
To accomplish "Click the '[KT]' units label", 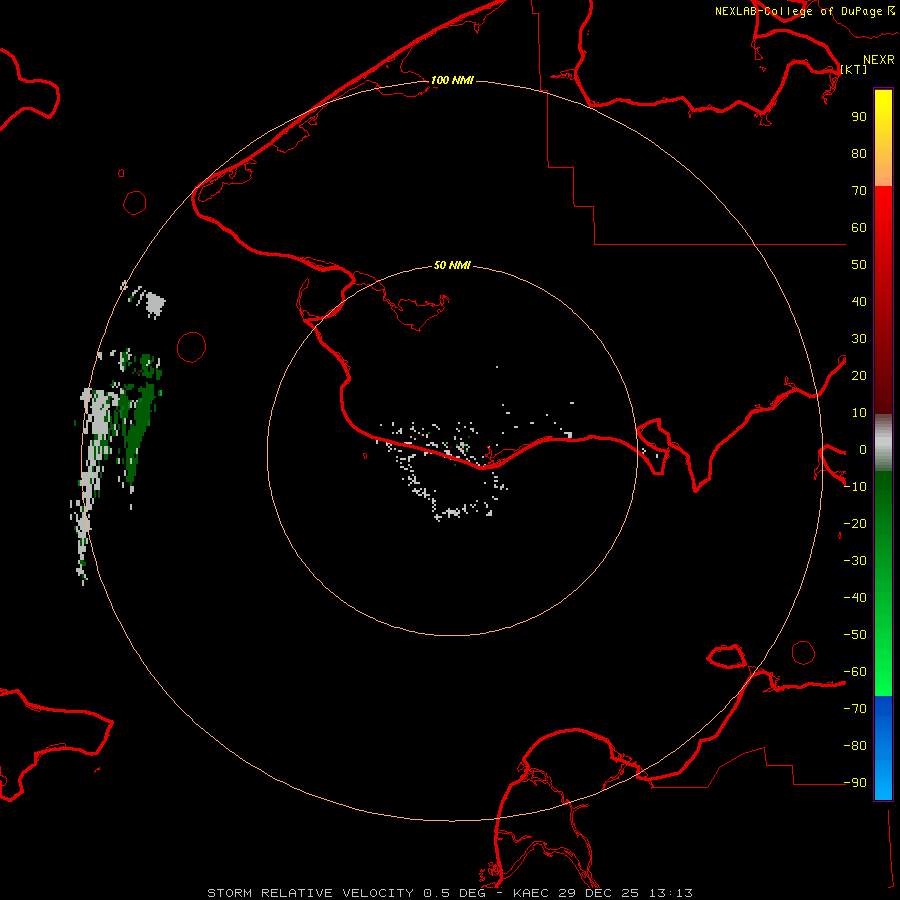I will tap(854, 69).
